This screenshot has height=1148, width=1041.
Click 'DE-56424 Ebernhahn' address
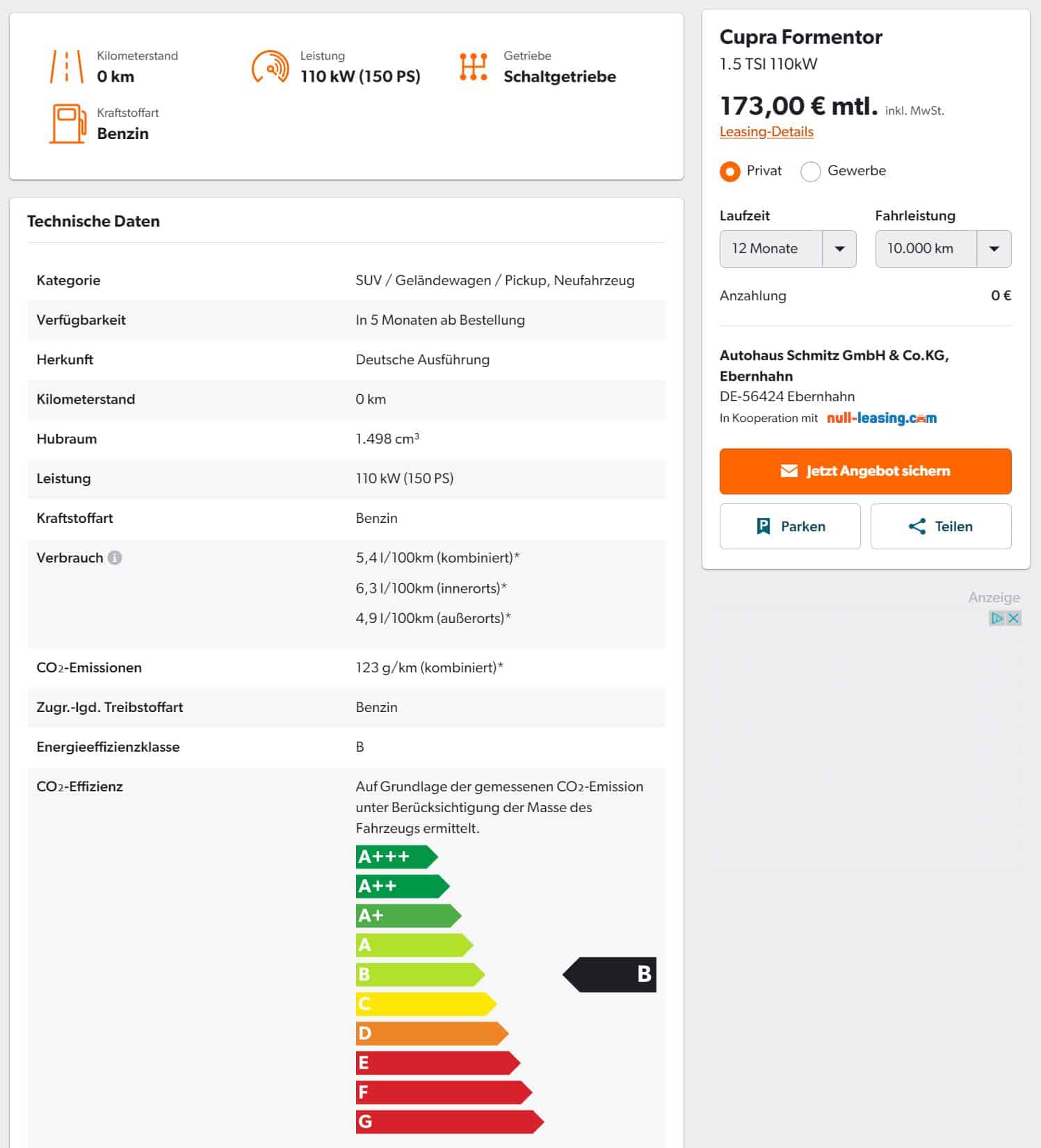tap(787, 396)
